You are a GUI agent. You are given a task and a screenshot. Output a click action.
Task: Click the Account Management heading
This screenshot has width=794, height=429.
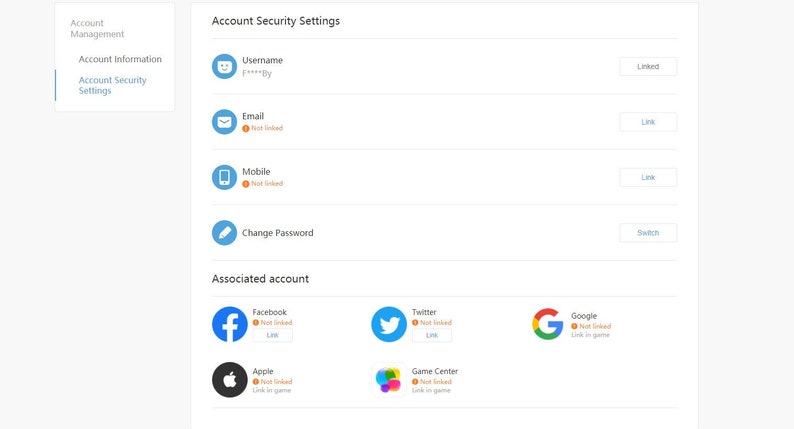click(x=97, y=28)
